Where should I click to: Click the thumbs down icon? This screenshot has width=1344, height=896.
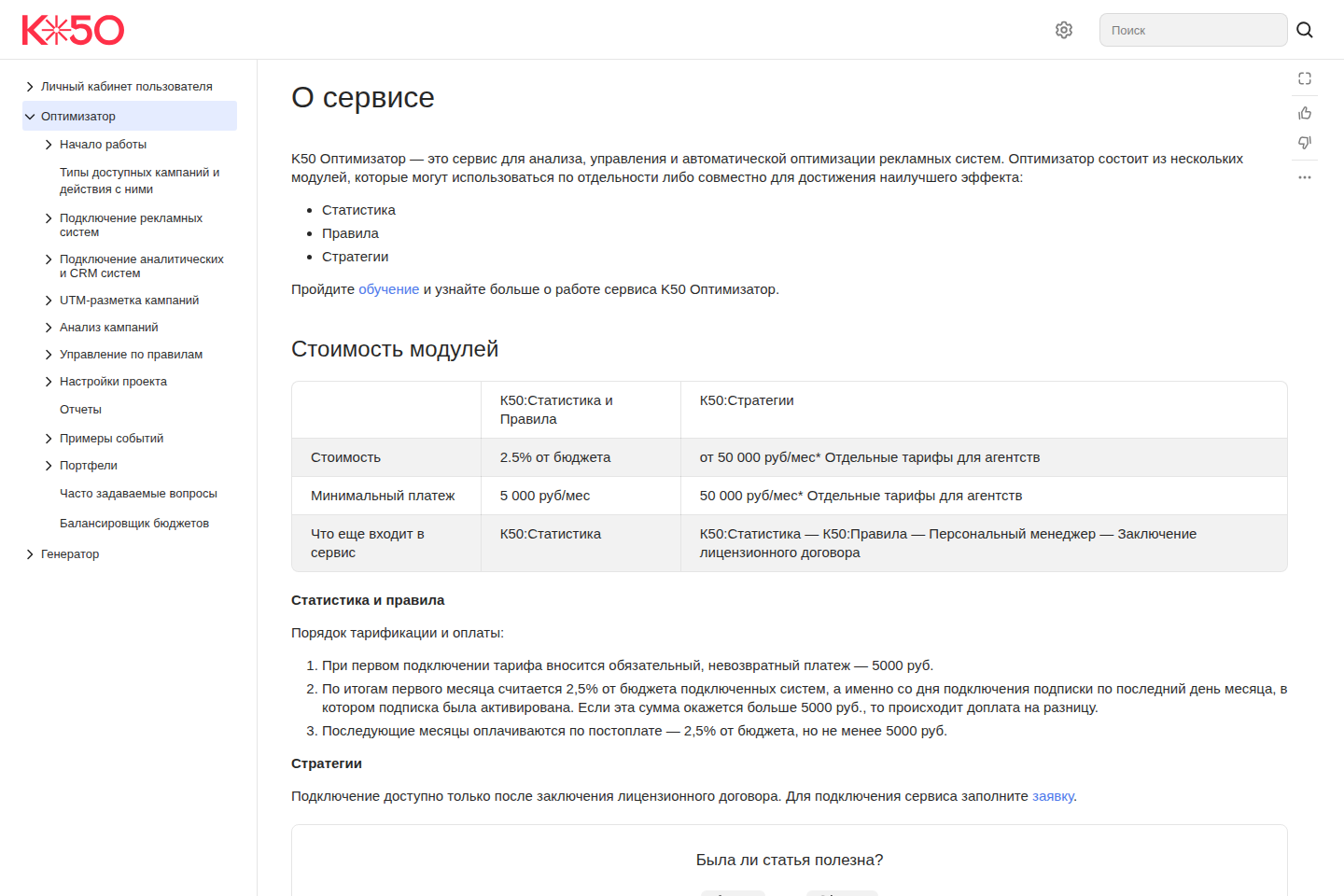tap(1305, 143)
